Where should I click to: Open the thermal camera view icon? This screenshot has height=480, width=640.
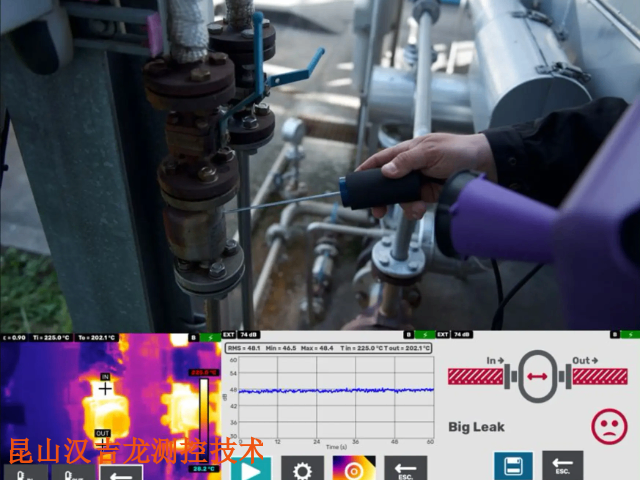(x=354, y=469)
